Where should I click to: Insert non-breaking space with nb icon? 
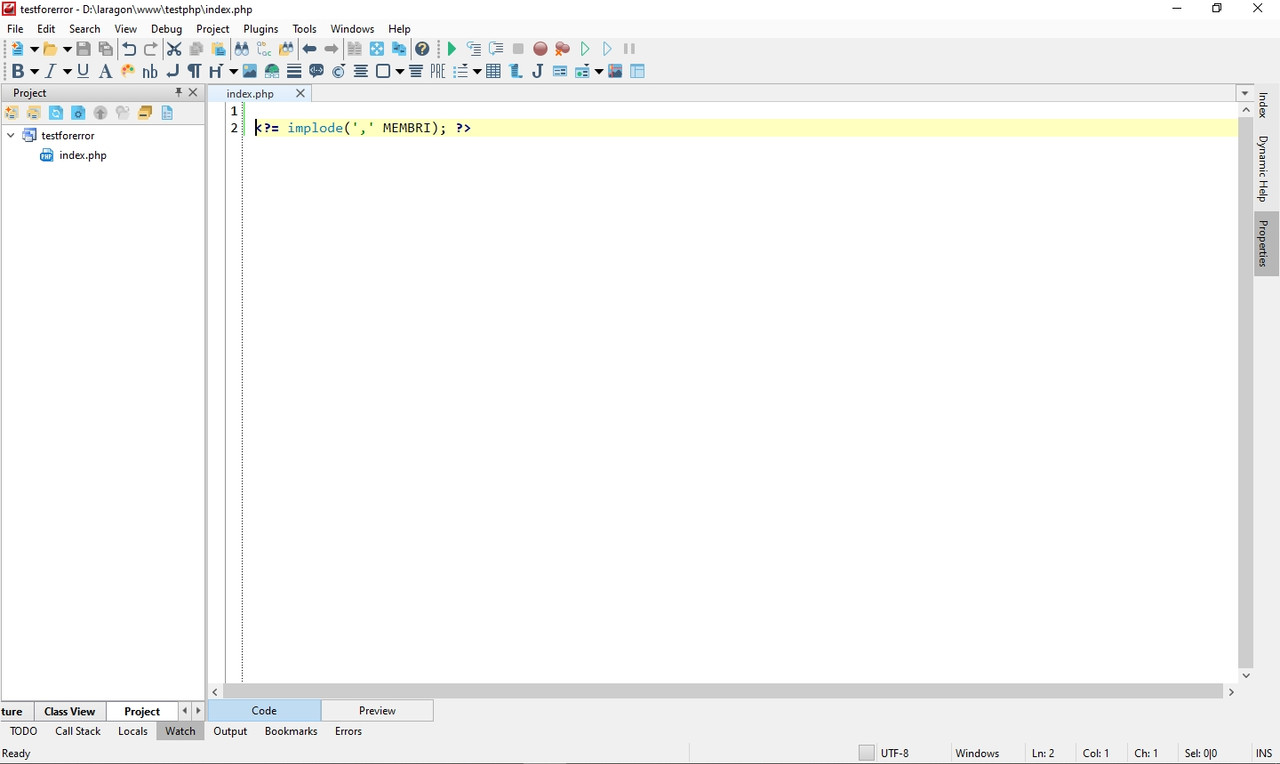pos(150,71)
